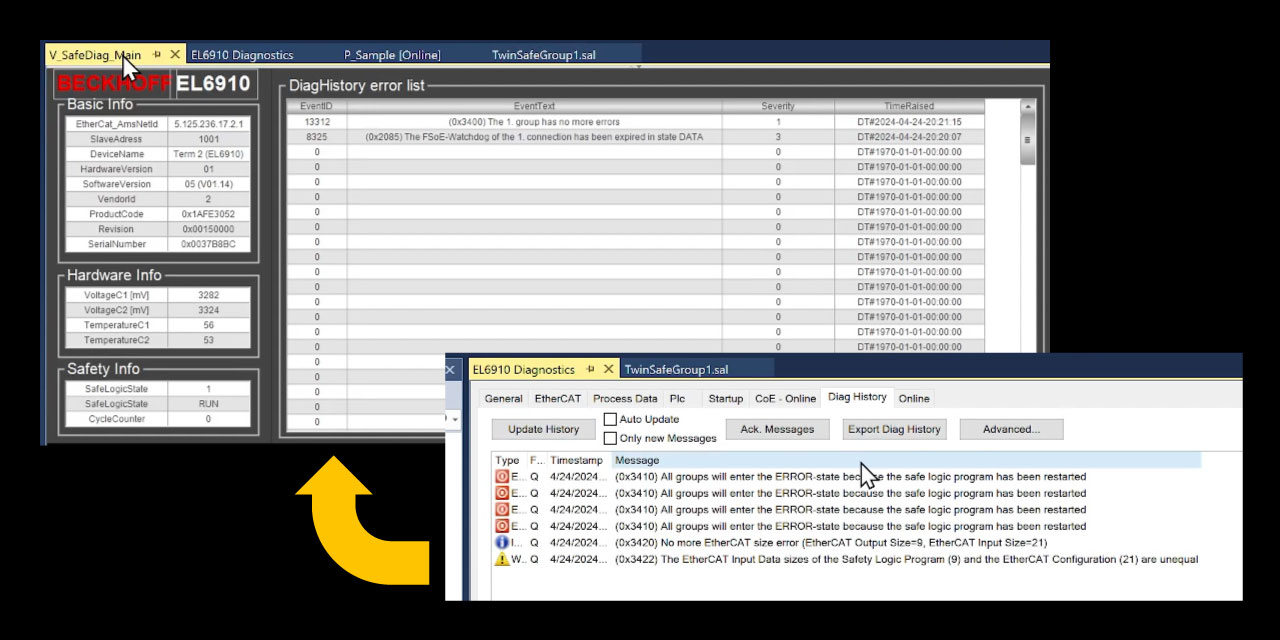Click Export Diag History
1280x640 pixels.
tap(893, 429)
